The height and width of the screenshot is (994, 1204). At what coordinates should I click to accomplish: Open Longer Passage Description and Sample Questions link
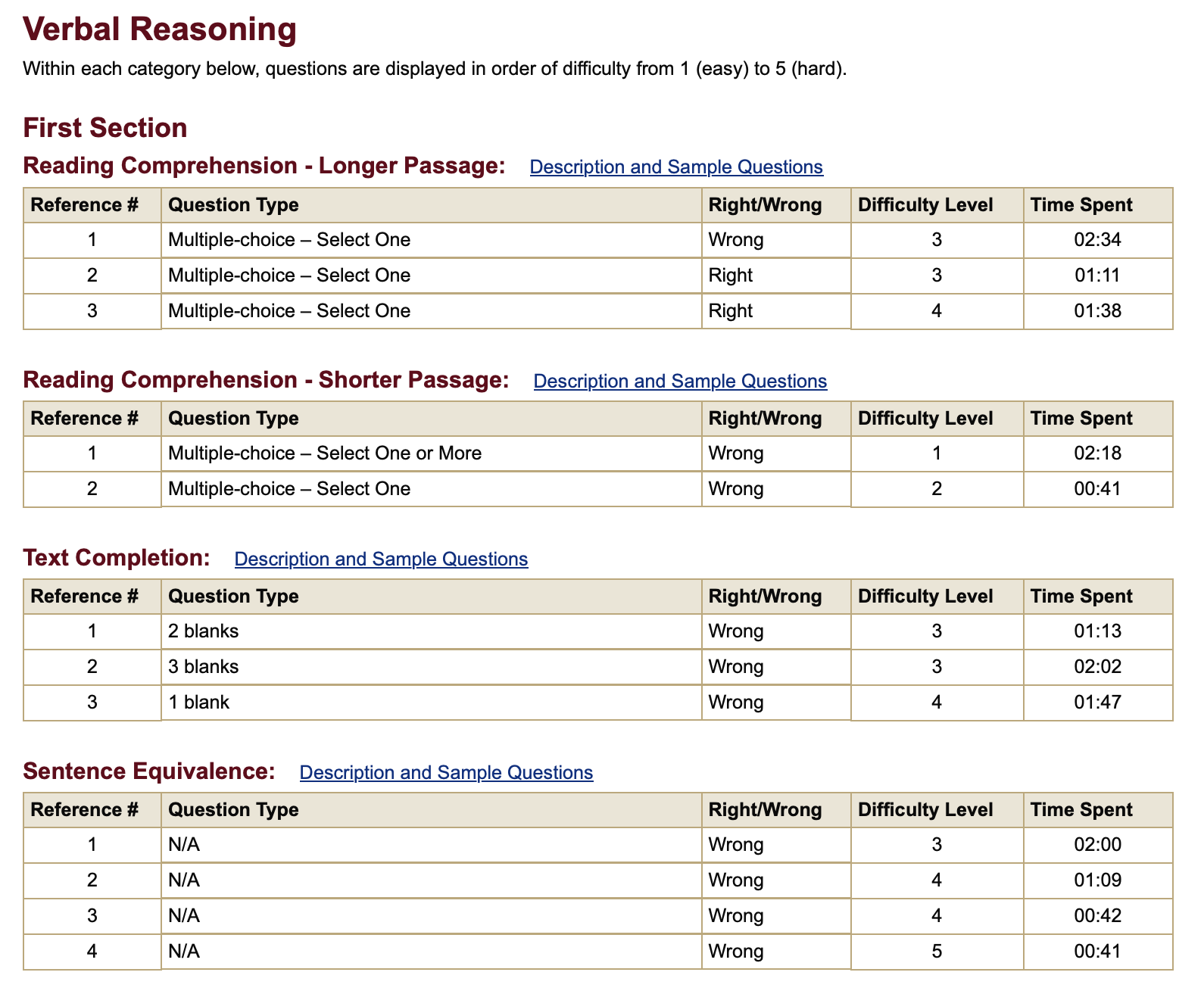[x=675, y=167]
